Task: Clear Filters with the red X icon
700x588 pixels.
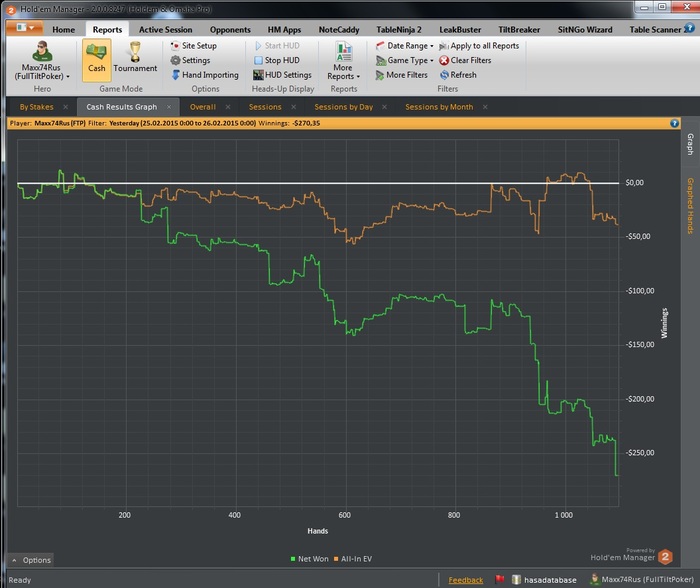Action: coord(465,60)
